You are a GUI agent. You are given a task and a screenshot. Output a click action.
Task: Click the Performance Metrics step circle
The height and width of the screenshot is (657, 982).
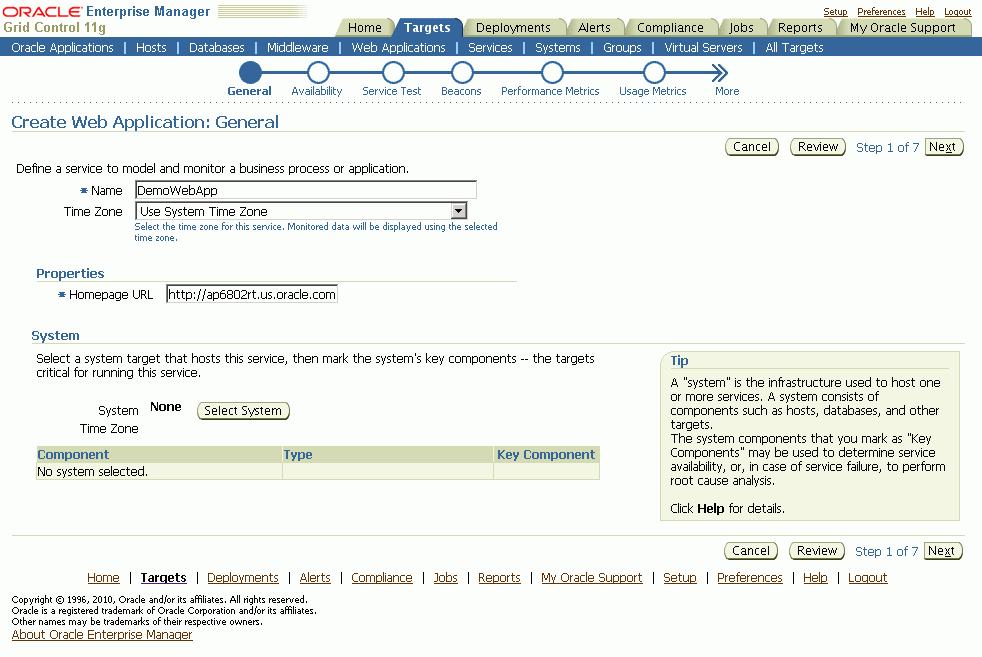(x=551, y=73)
